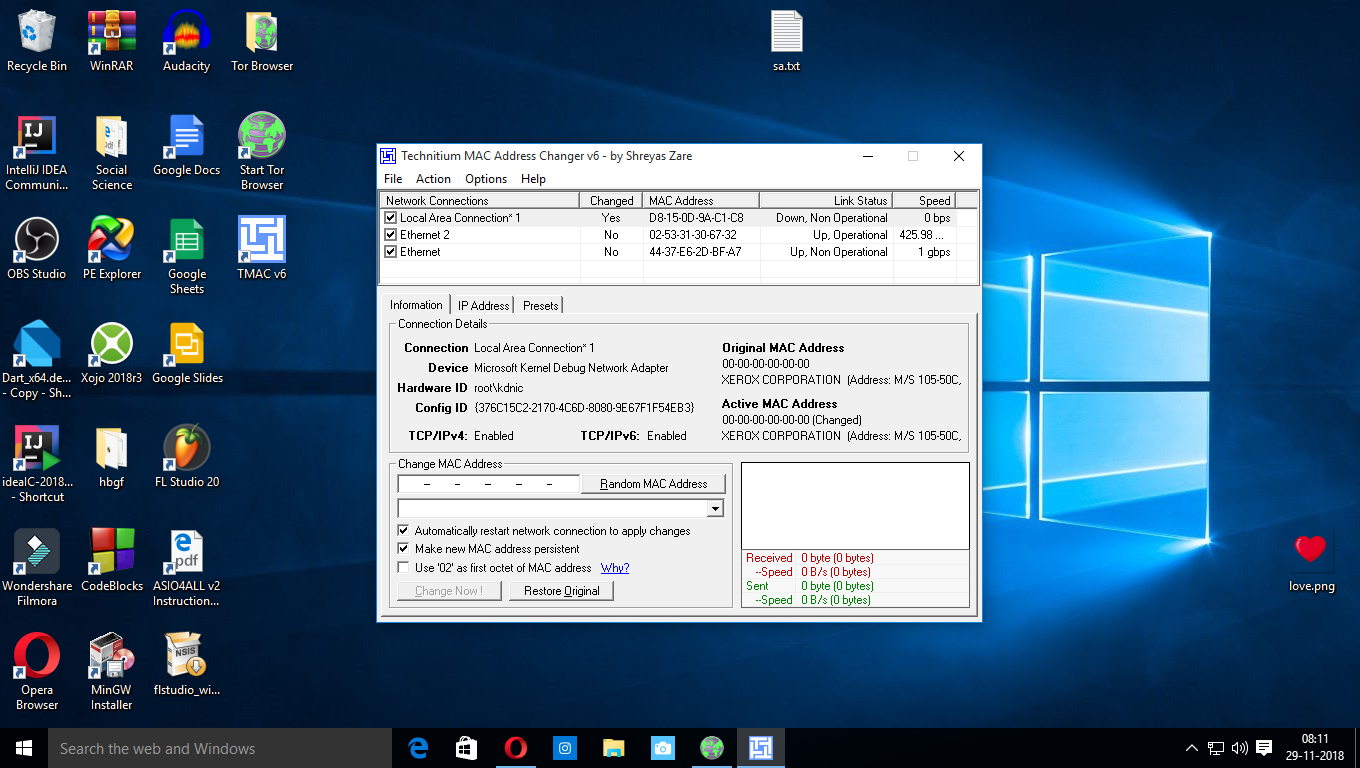This screenshot has width=1360, height=768.
Task: Select the Opera Browser desktop icon
Action: click(37, 673)
